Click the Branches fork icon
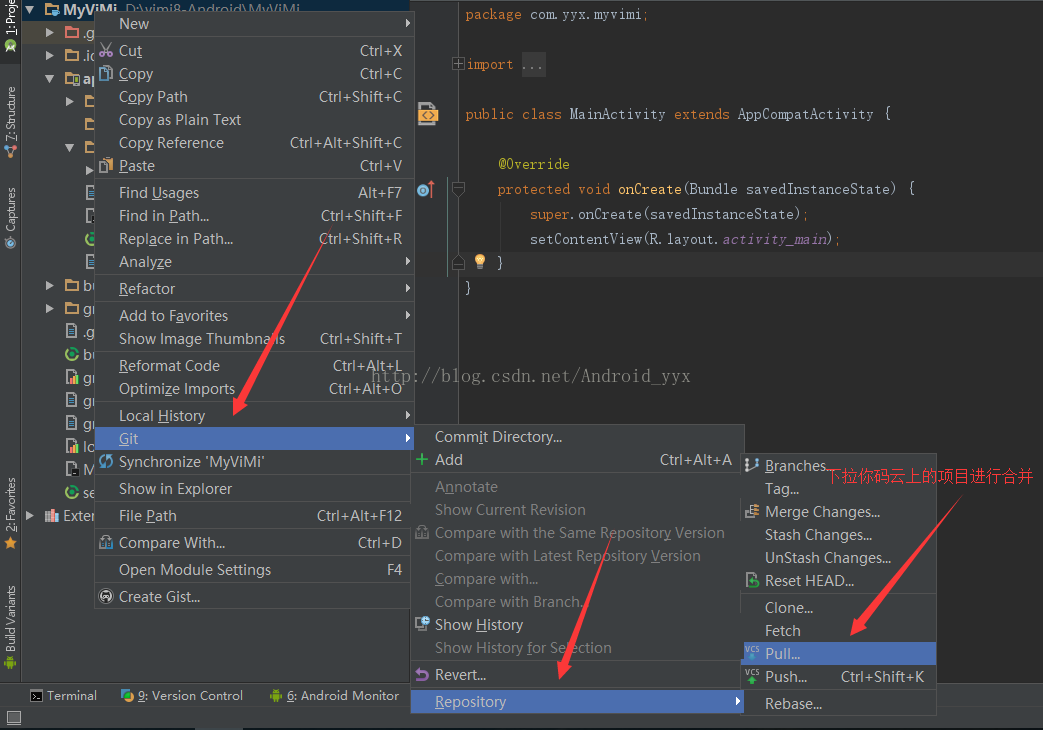The height and width of the screenshot is (730, 1043). [x=752, y=464]
